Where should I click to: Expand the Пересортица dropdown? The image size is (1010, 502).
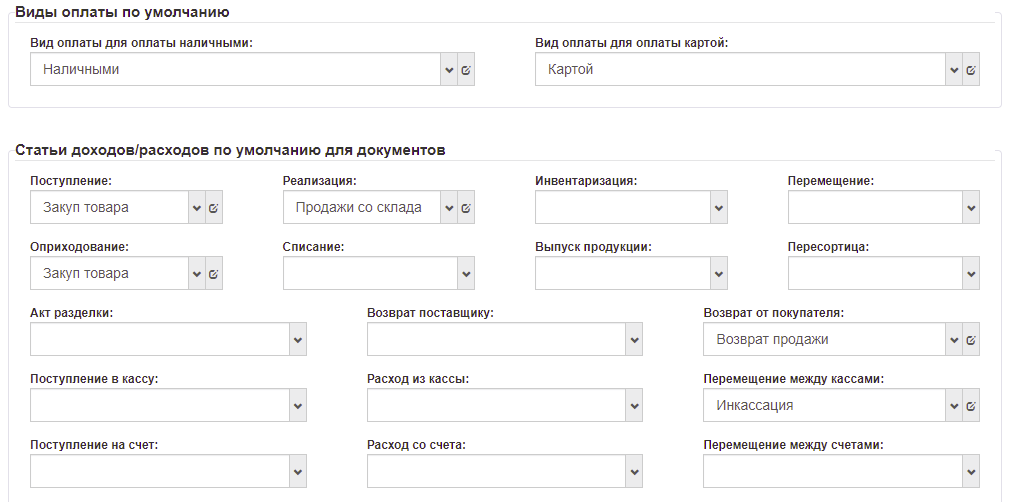(971, 274)
